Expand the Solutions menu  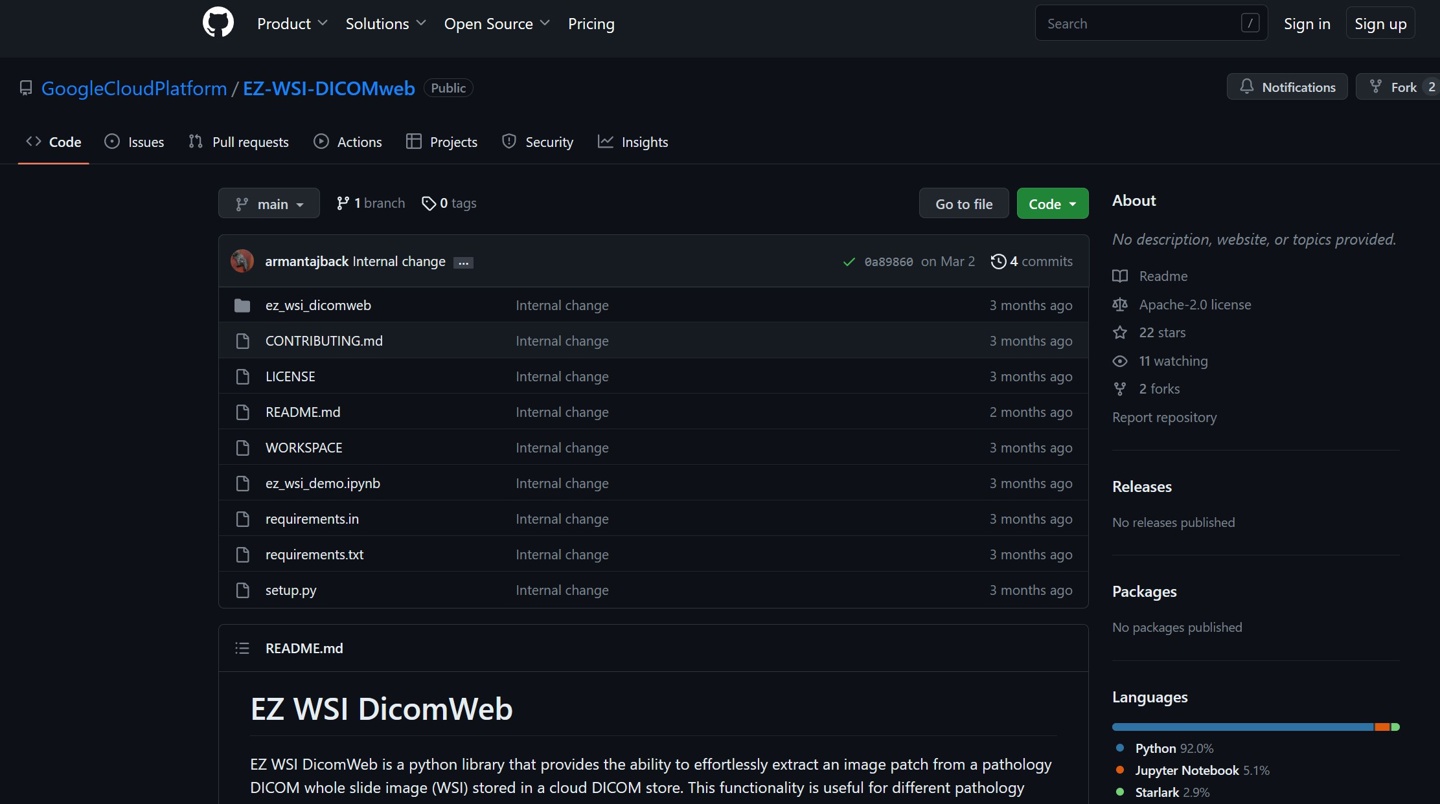tap(386, 23)
